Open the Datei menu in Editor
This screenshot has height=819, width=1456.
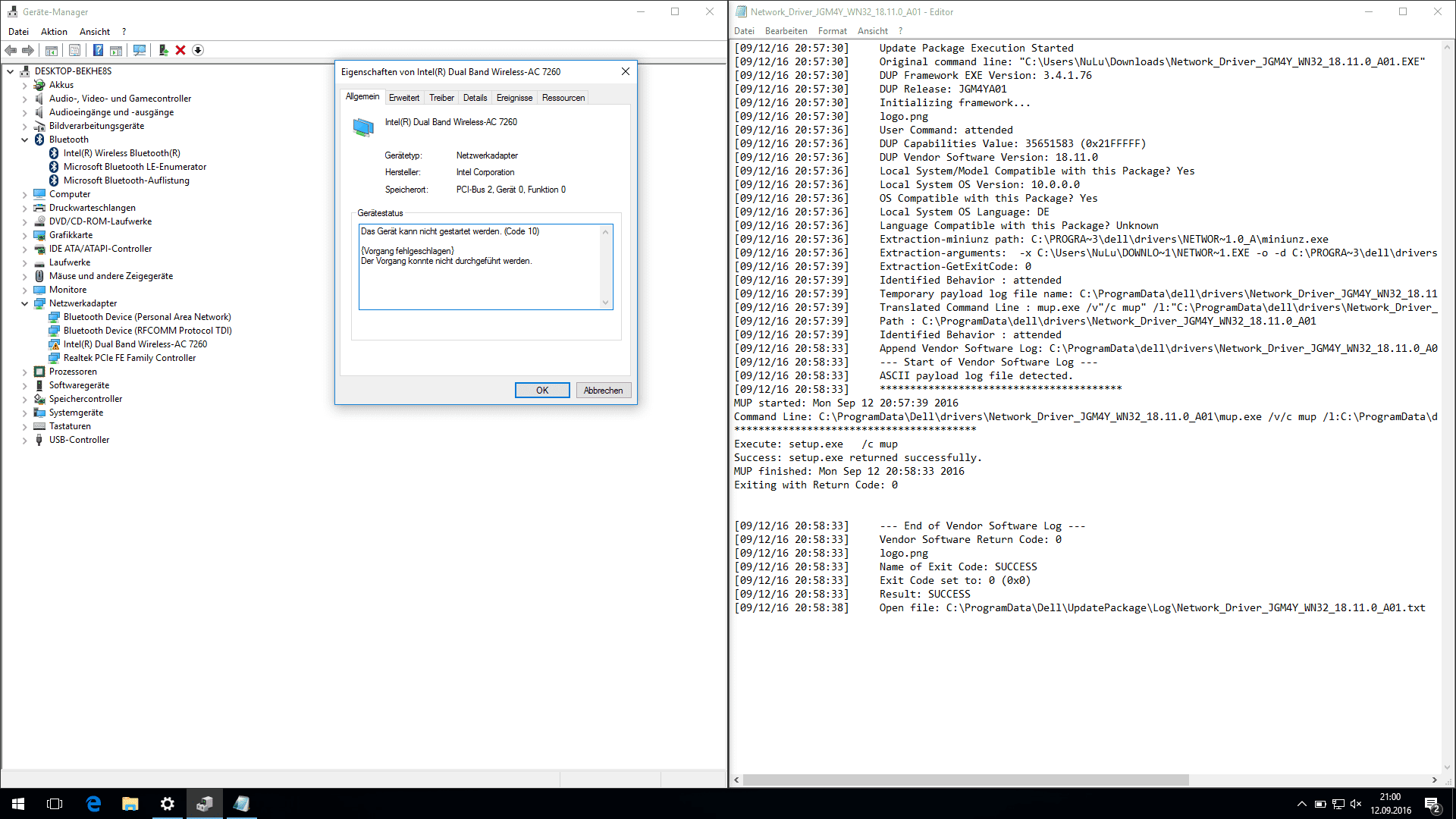coord(744,31)
